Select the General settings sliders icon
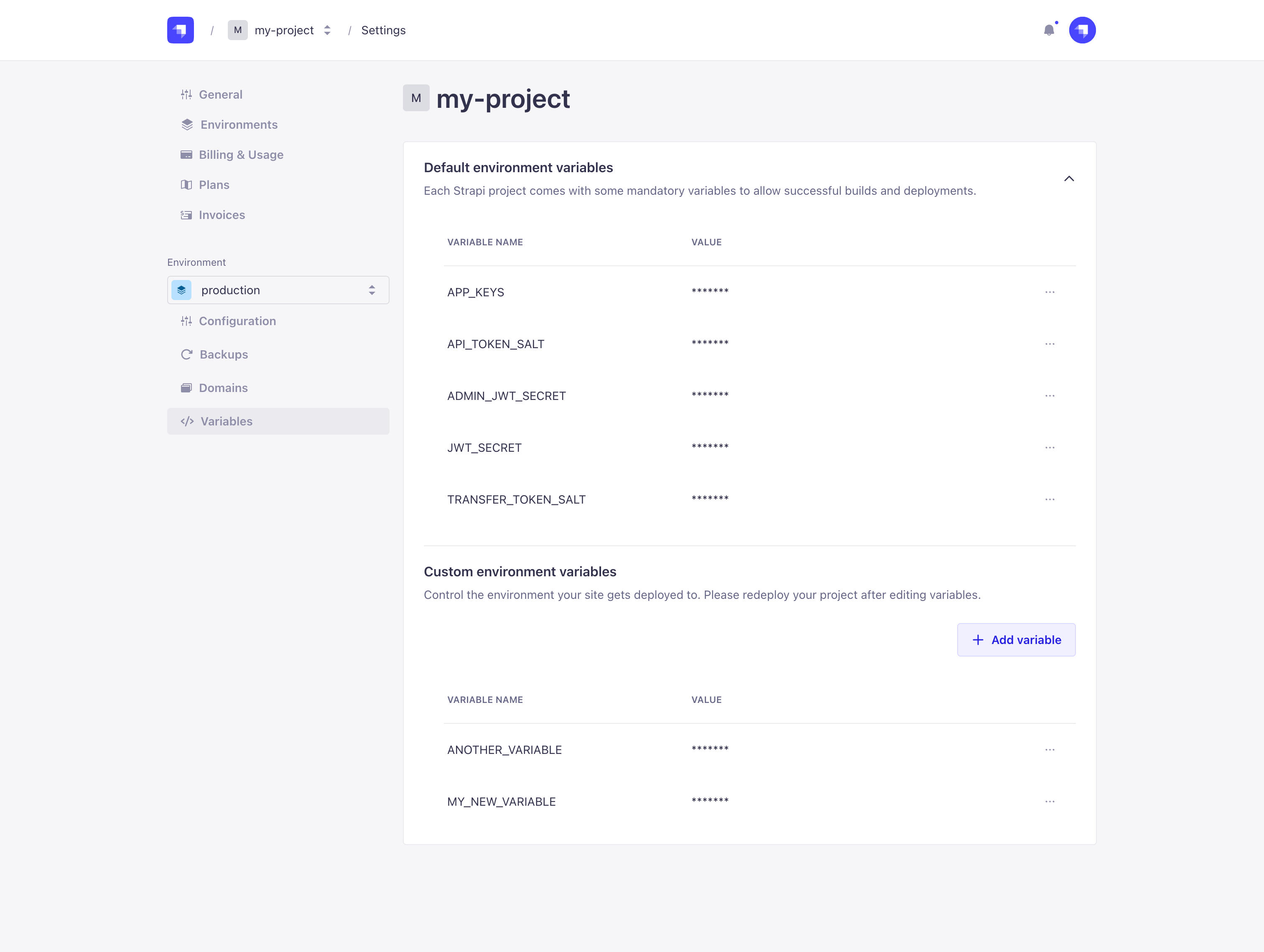Image resolution: width=1264 pixels, height=952 pixels. click(186, 94)
